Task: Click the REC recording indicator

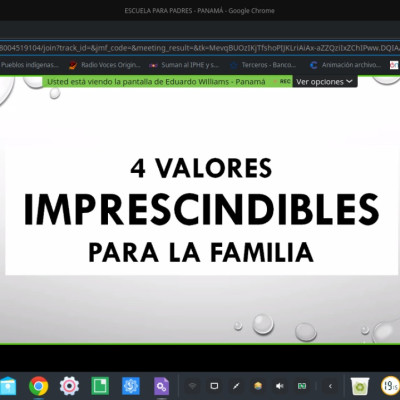Action: 283,81
